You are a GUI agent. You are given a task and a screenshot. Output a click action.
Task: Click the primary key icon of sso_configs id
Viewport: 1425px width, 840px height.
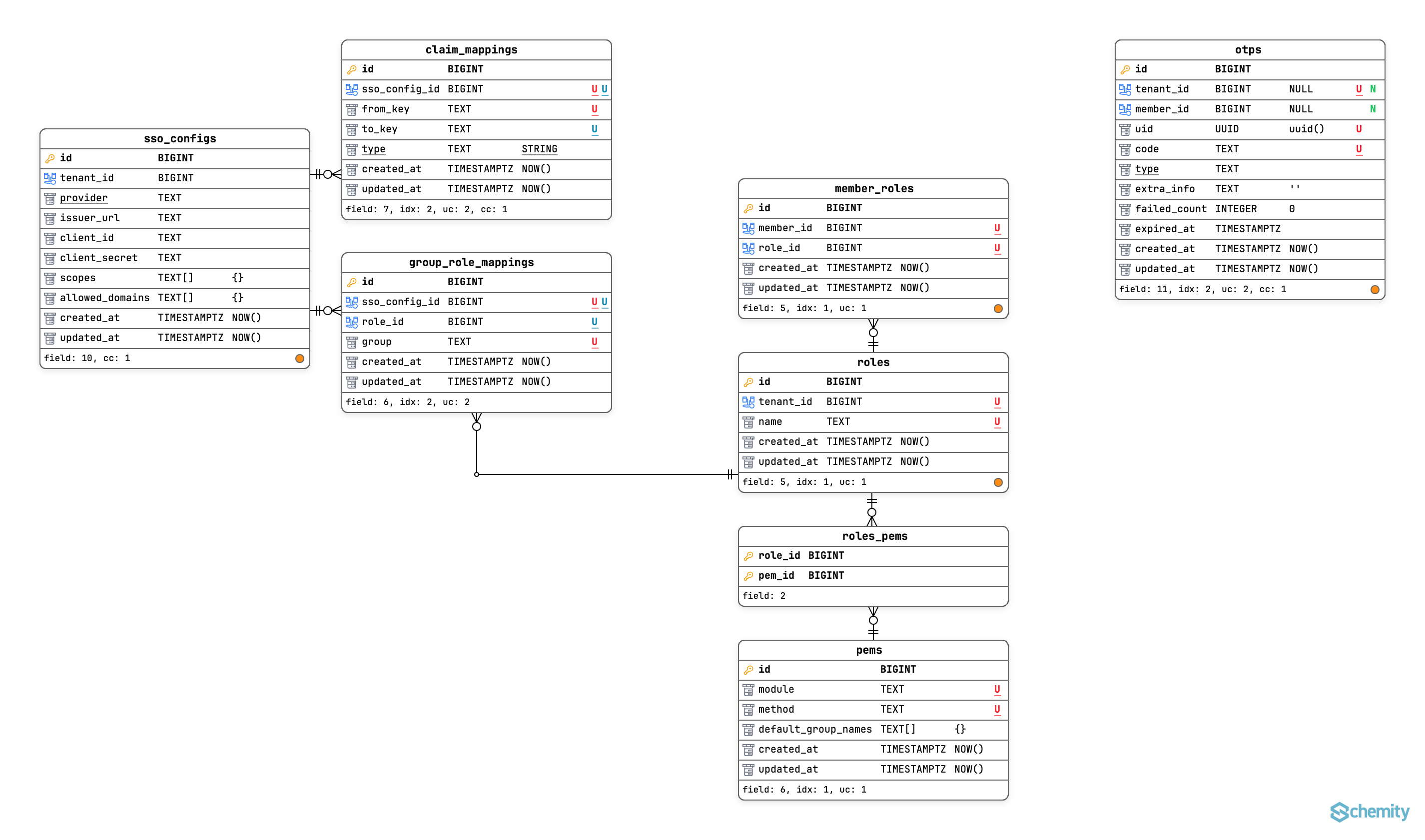(x=50, y=158)
